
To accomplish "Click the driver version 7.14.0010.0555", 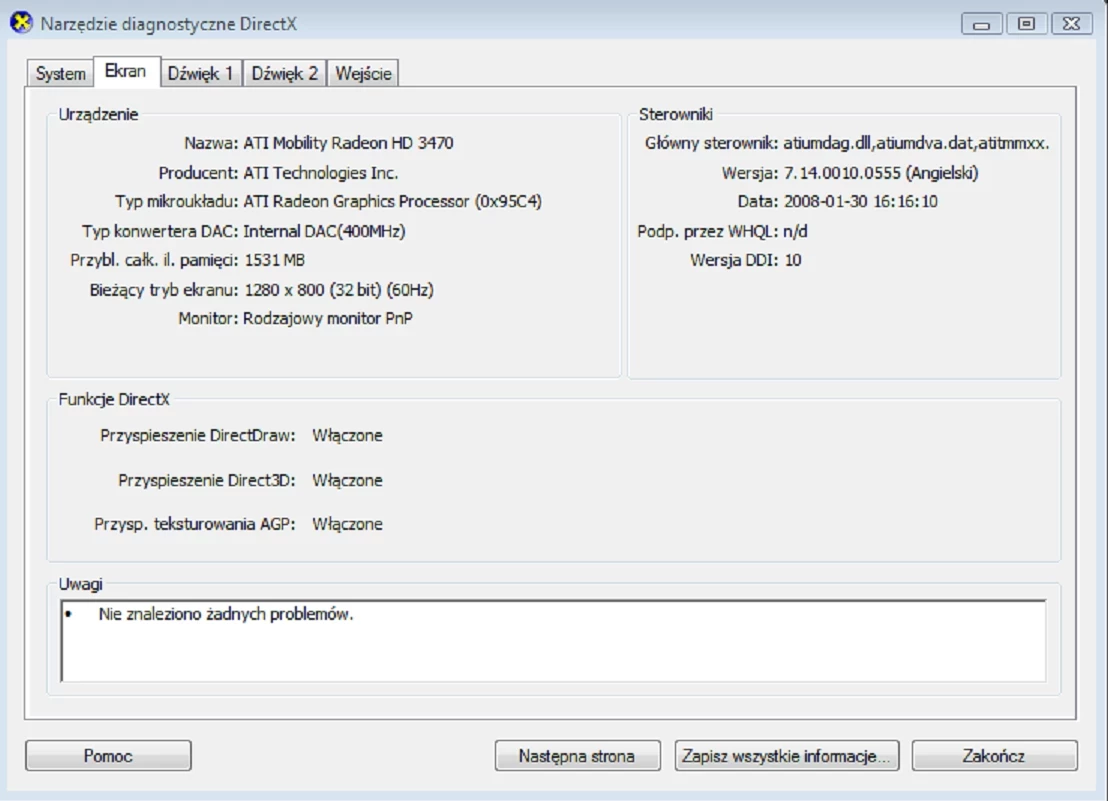I will [881, 173].
